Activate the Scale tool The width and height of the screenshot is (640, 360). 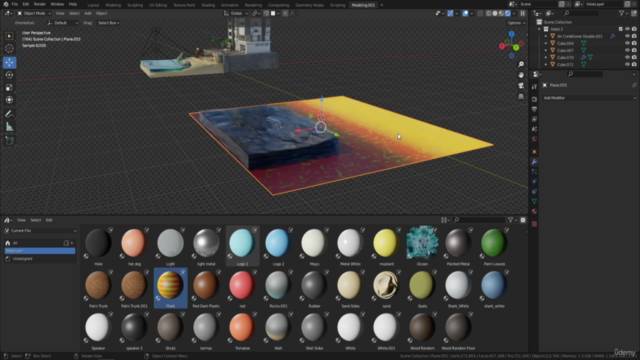[x=9, y=87]
